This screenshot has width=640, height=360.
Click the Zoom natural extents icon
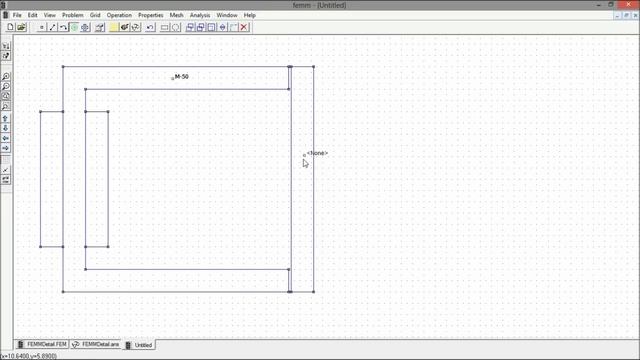coord(6,96)
